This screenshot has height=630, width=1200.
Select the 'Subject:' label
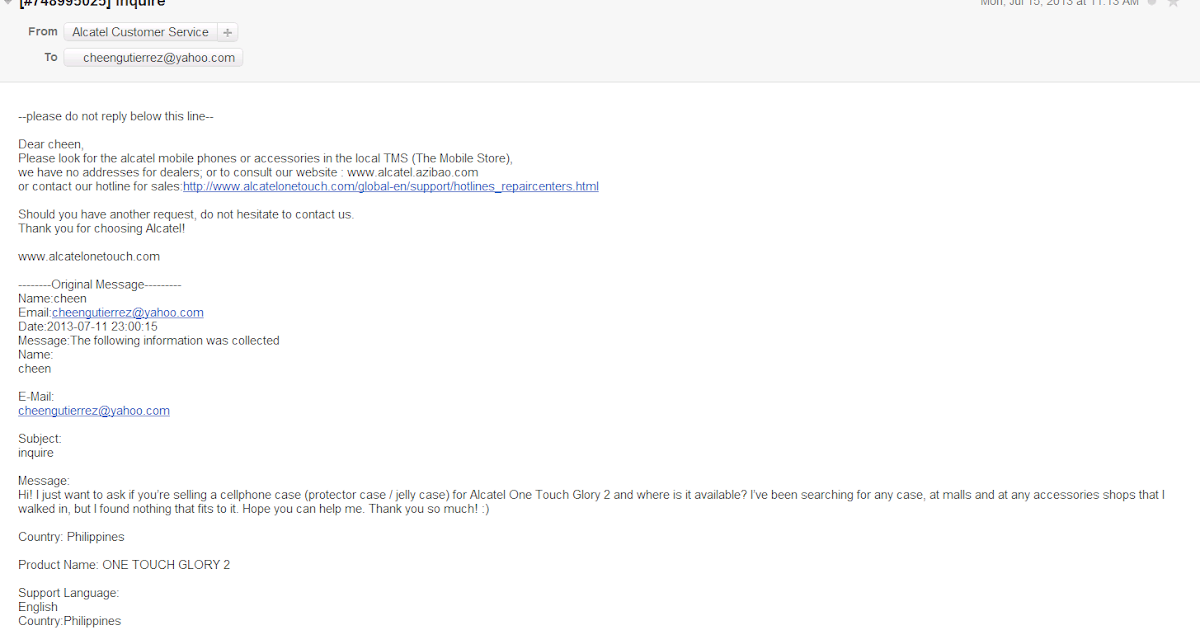click(x=40, y=438)
